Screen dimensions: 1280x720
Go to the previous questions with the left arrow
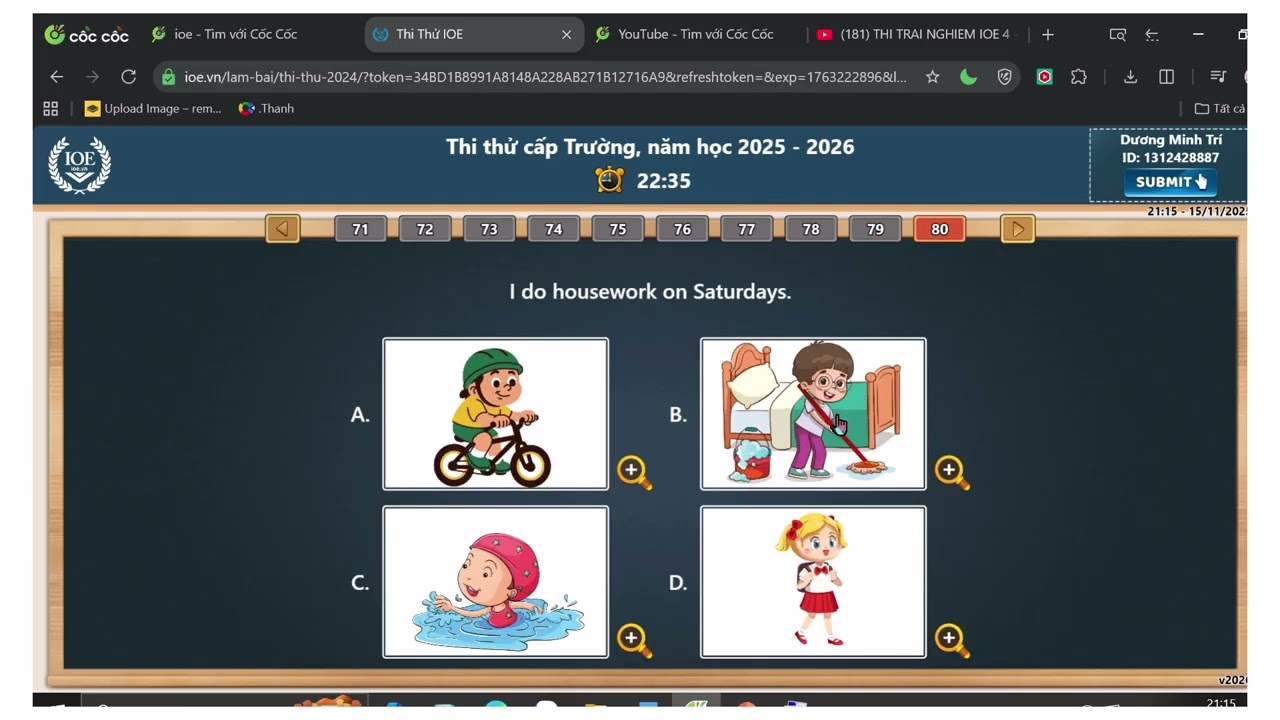click(283, 229)
